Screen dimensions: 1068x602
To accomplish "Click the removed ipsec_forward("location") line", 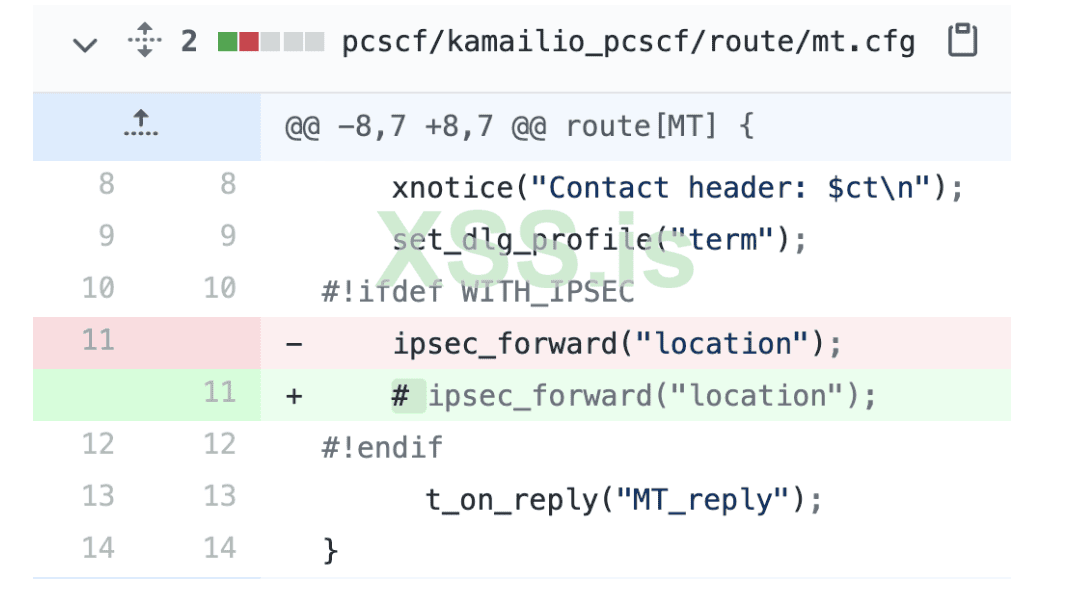I will click(x=617, y=344).
